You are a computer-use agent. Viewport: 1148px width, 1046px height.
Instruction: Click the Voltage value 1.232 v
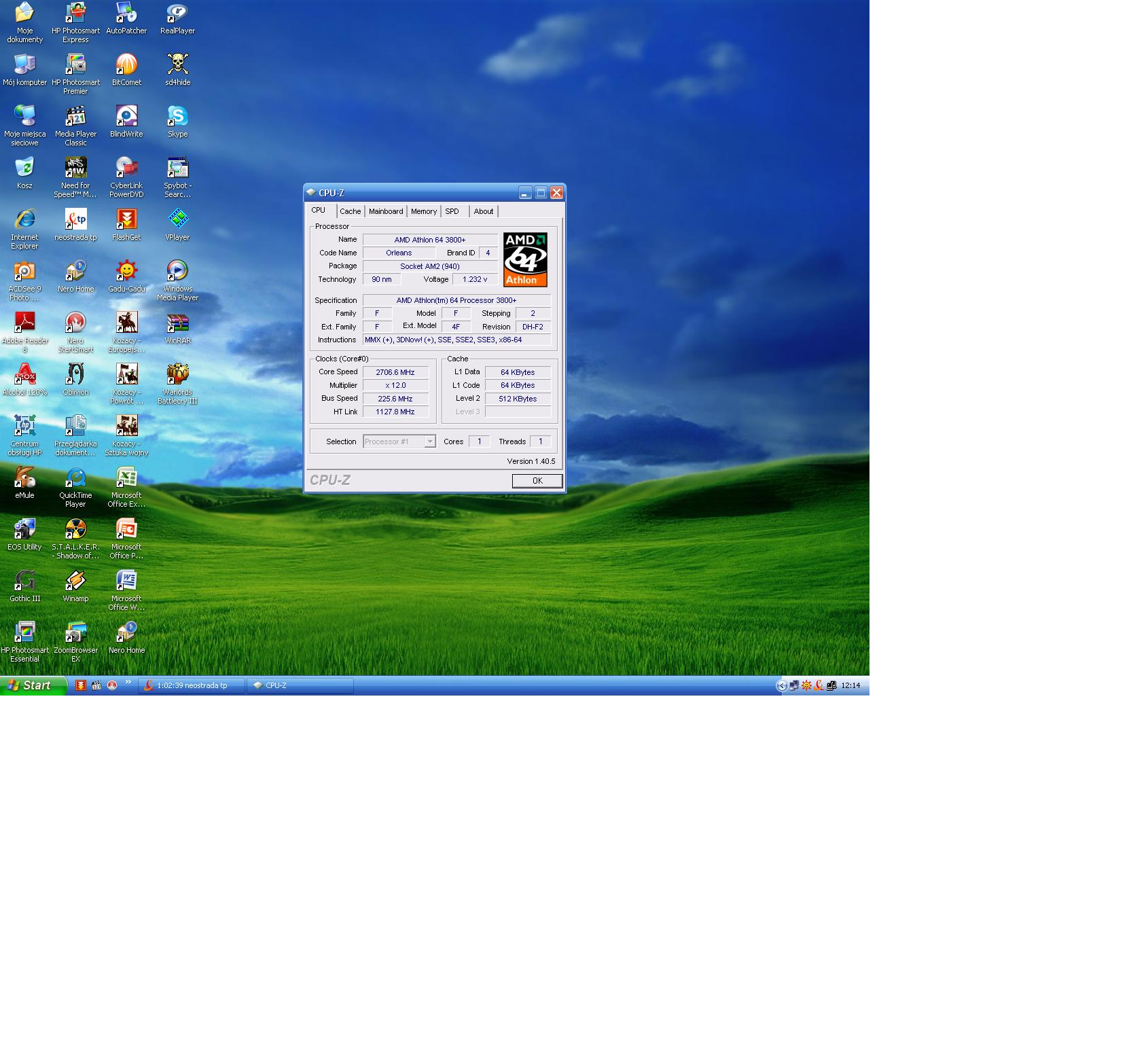(475, 279)
